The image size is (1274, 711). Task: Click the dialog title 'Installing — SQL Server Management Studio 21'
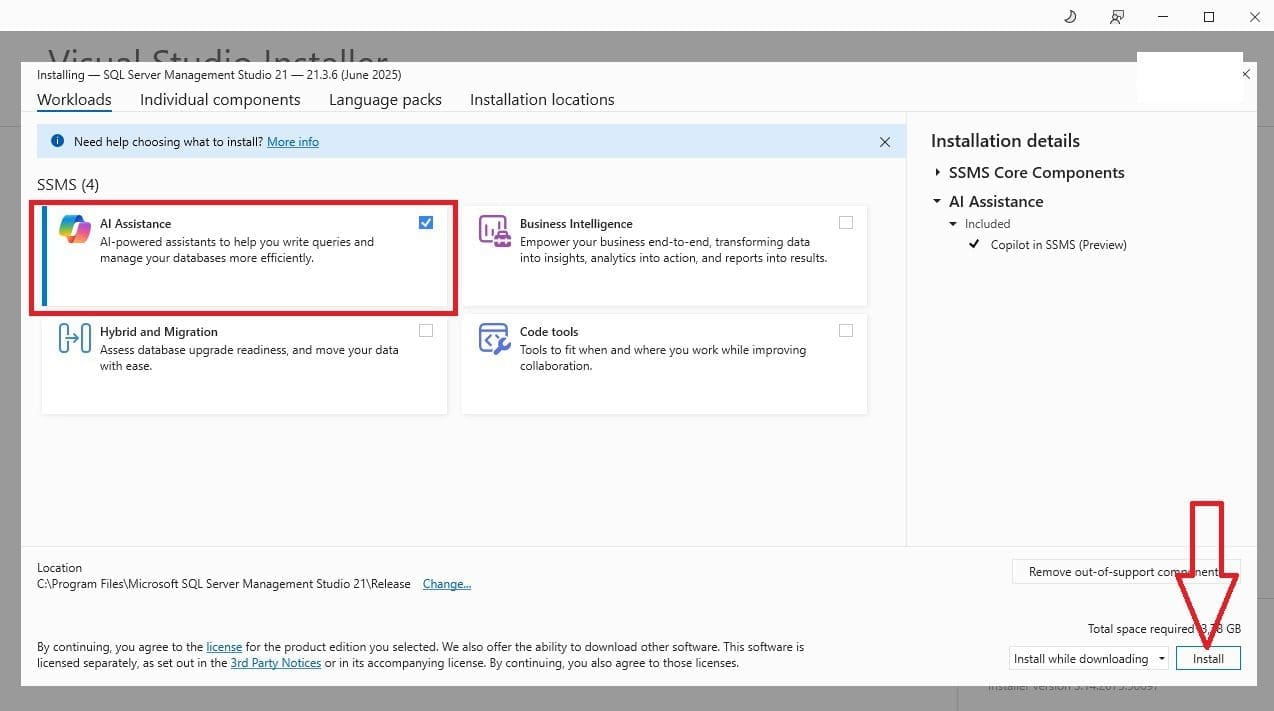click(219, 75)
